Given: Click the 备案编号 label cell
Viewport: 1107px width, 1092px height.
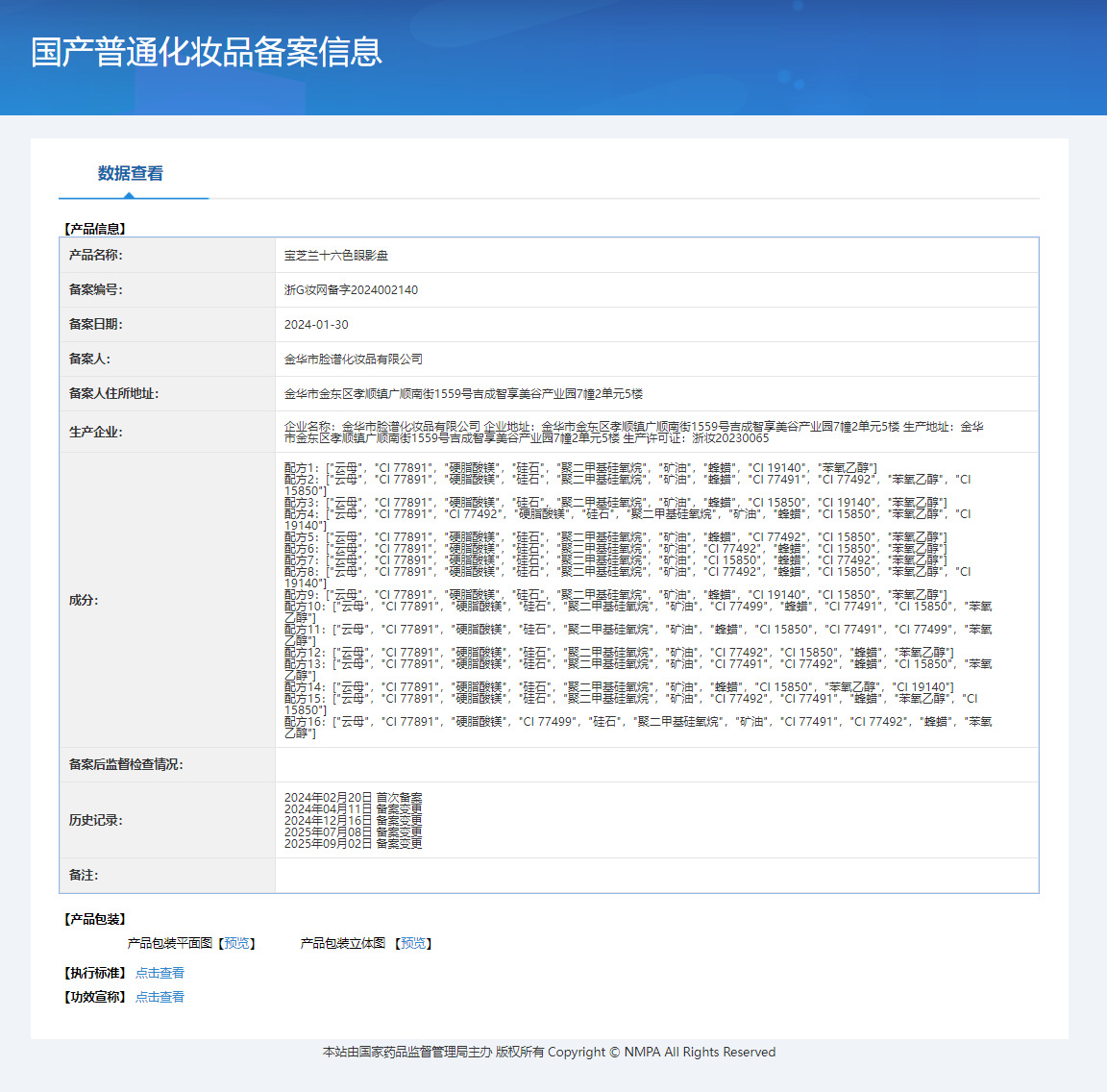Looking at the screenshot, I should point(167,289).
